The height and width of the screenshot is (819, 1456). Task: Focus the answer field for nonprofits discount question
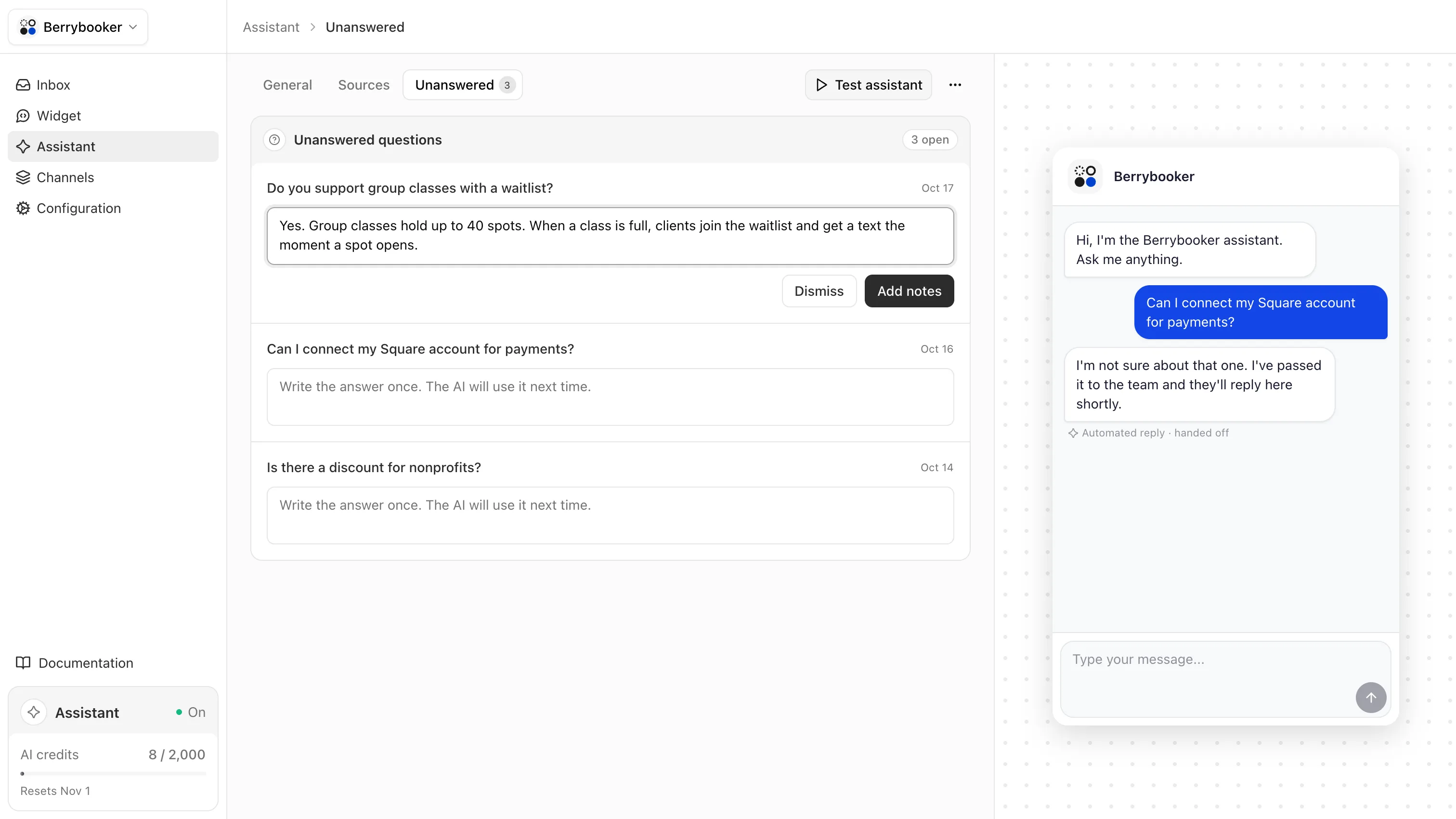(611, 515)
